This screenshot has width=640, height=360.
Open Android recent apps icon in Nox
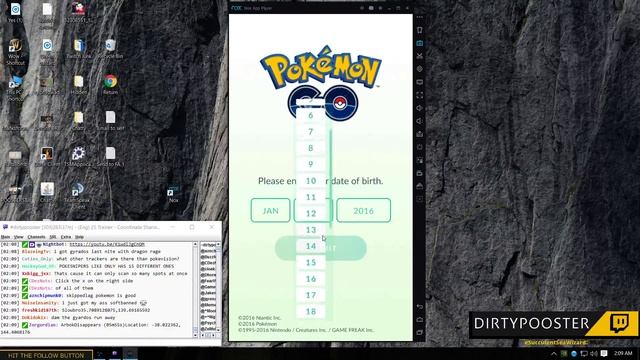click(x=420, y=333)
